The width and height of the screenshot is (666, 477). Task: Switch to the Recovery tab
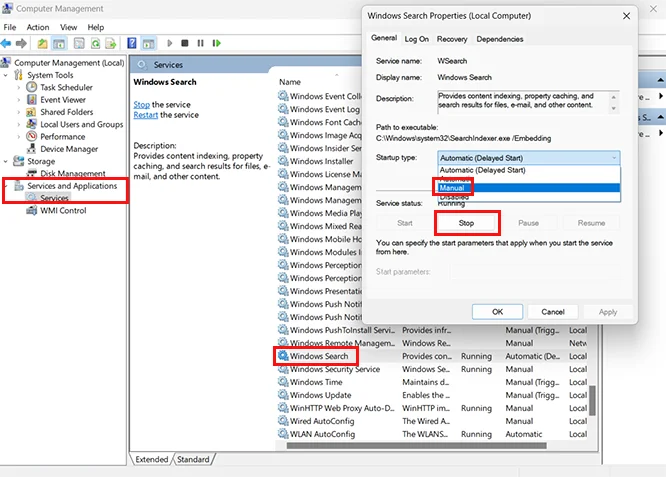tap(452, 39)
